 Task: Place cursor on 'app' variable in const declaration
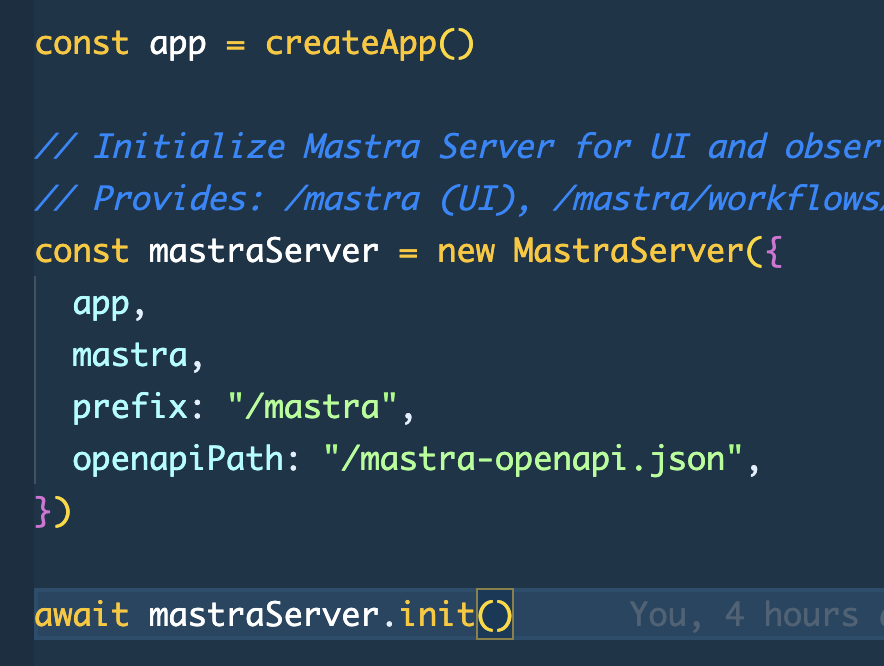178,46
